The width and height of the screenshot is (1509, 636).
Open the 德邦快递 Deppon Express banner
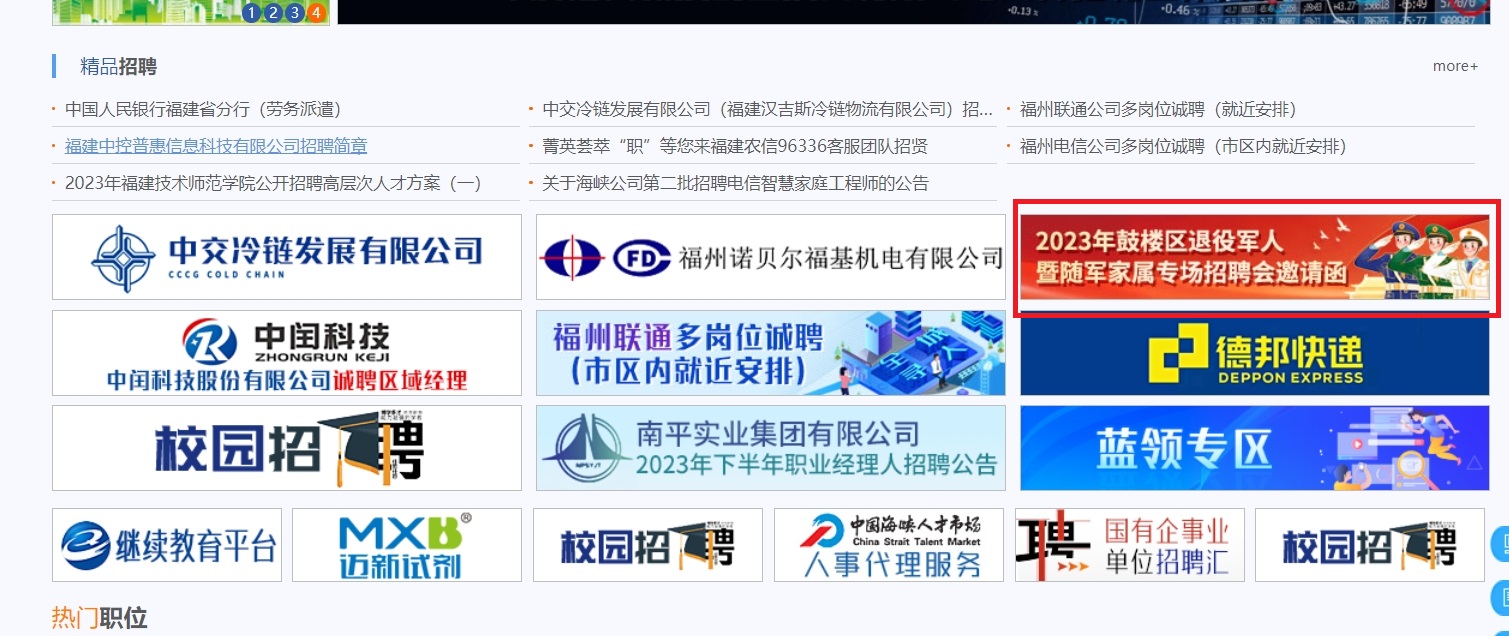1256,353
